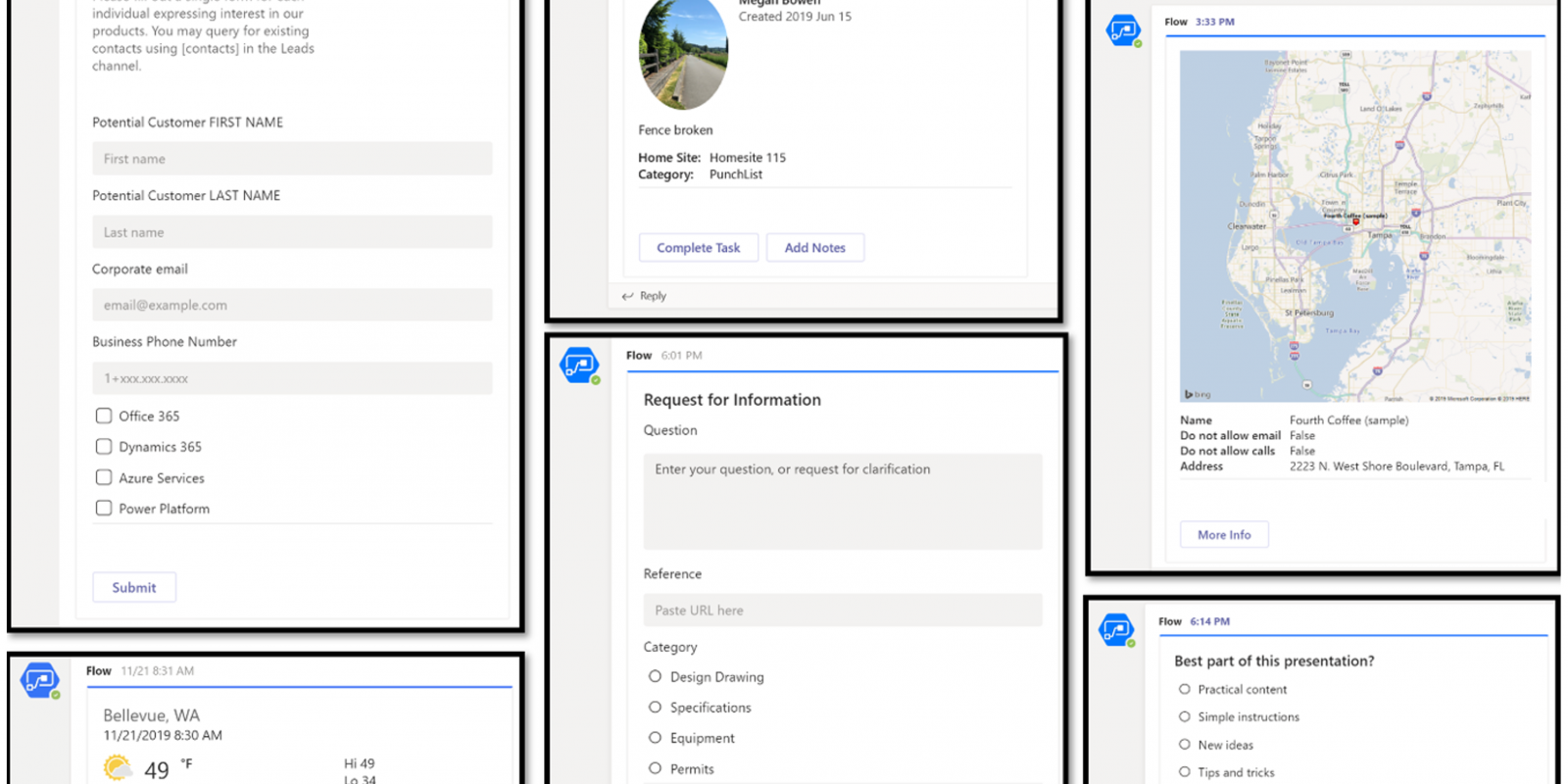Viewport: 1568px width, 784px height.
Task: Click the fence photo thumbnail
Action: tap(683, 54)
